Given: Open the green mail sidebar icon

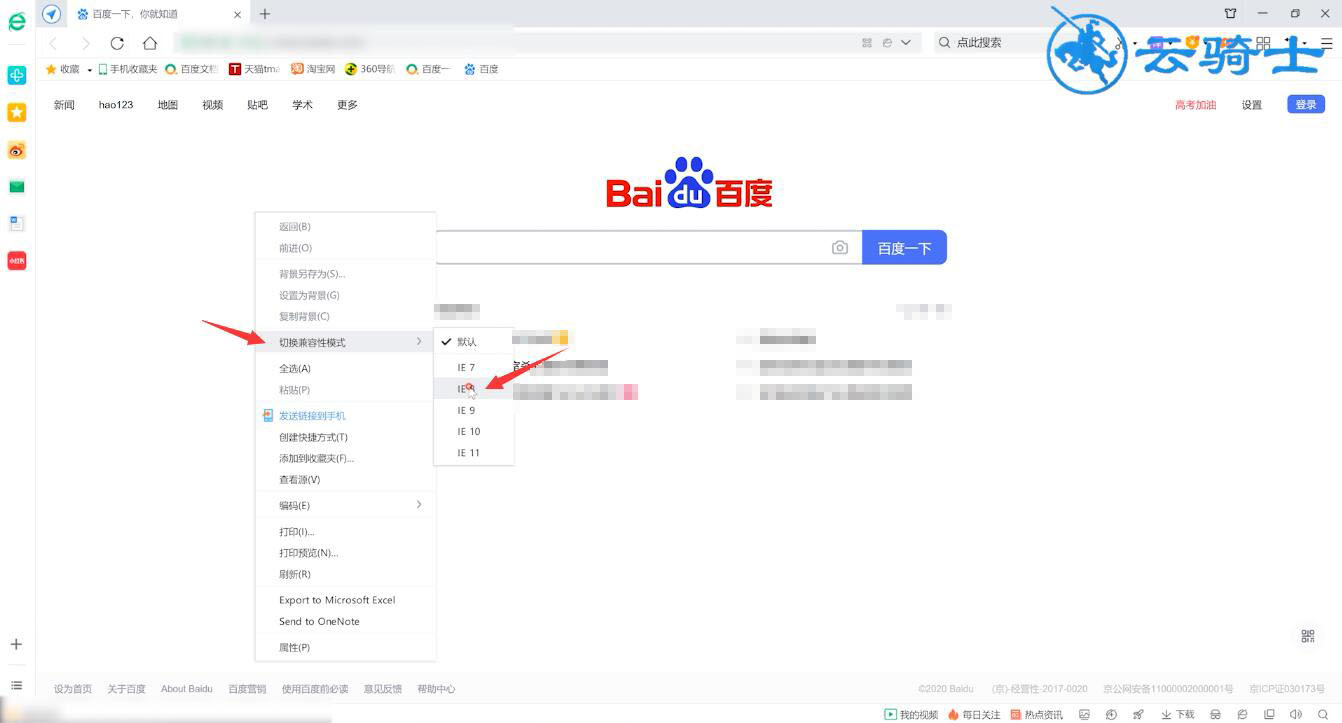Looking at the screenshot, I should 16,187.
